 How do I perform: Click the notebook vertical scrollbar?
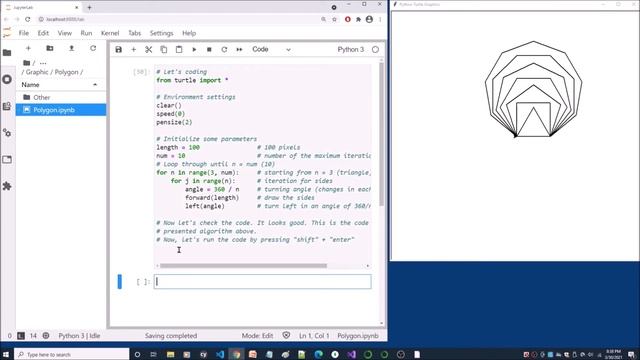coord(382,135)
